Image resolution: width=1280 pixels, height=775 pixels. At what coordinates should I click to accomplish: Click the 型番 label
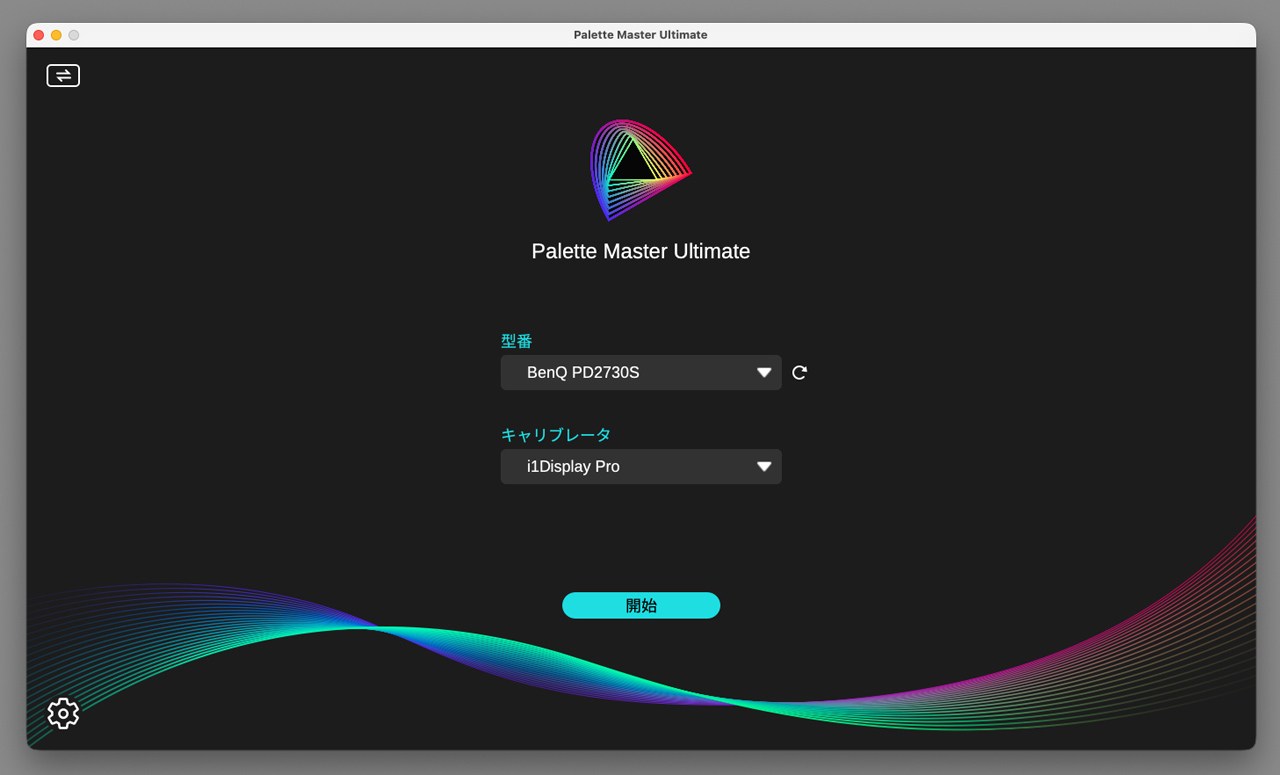tap(516, 341)
